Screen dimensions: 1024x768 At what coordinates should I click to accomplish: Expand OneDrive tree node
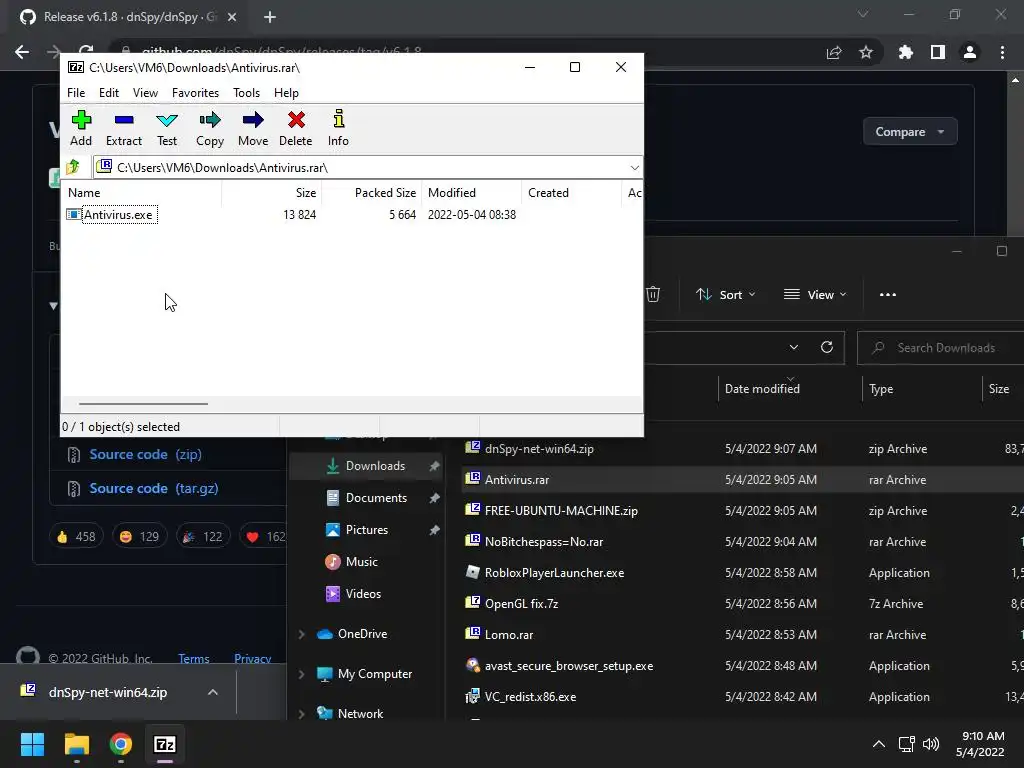pyautogui.click(x=302, y=634)
